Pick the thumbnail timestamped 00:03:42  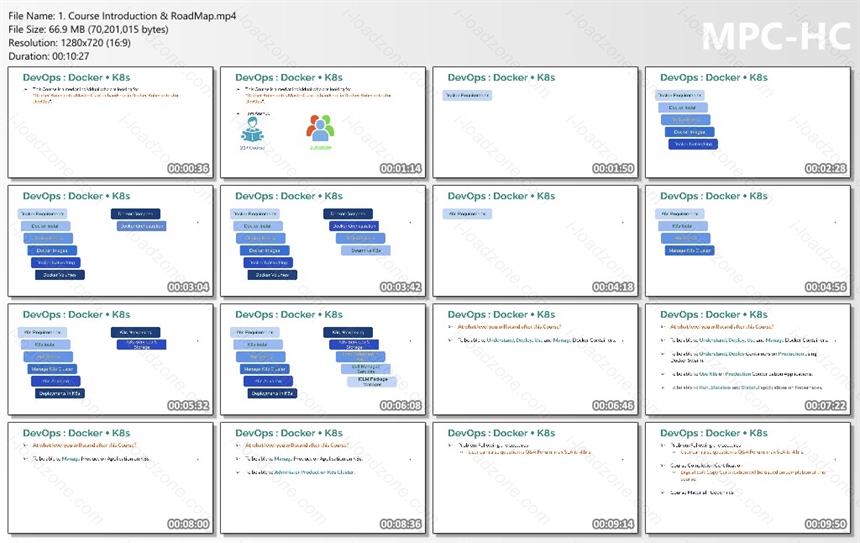323,241
